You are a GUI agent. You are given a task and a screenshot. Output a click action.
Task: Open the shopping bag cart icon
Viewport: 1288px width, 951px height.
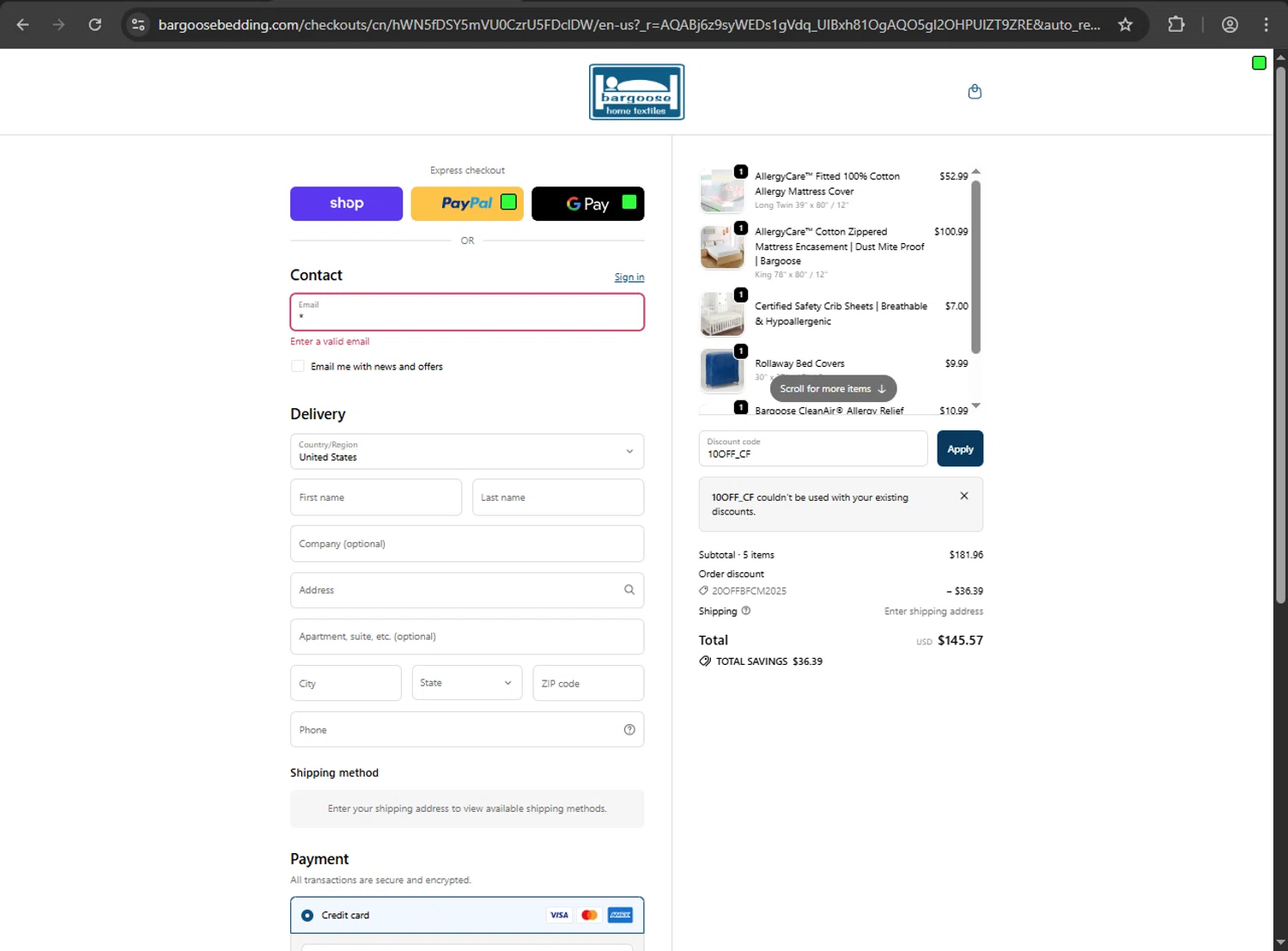pyautogui.click(x=975, y=92)
